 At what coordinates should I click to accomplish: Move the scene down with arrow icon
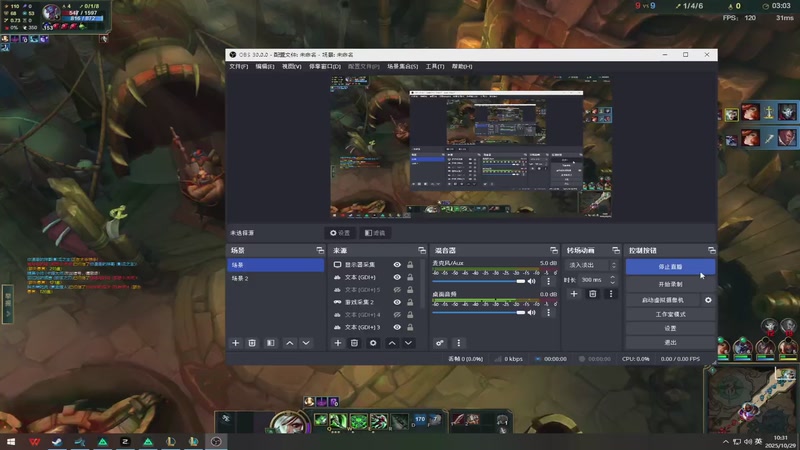(306, 343)
